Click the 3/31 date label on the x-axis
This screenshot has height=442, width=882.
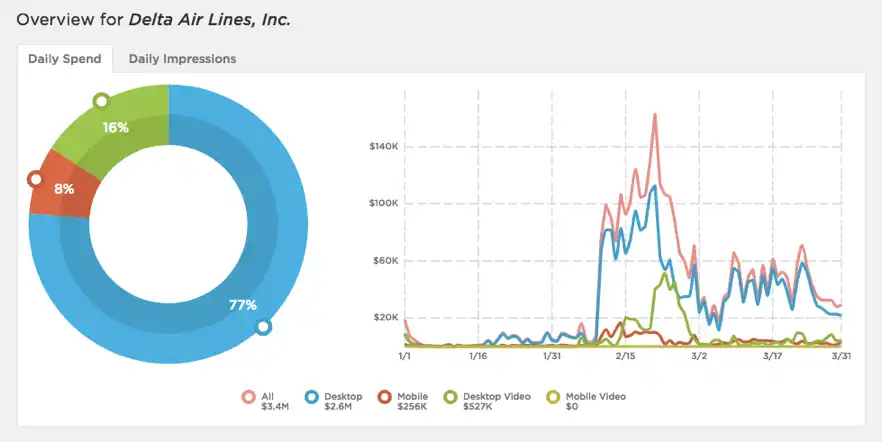point(840,356)
